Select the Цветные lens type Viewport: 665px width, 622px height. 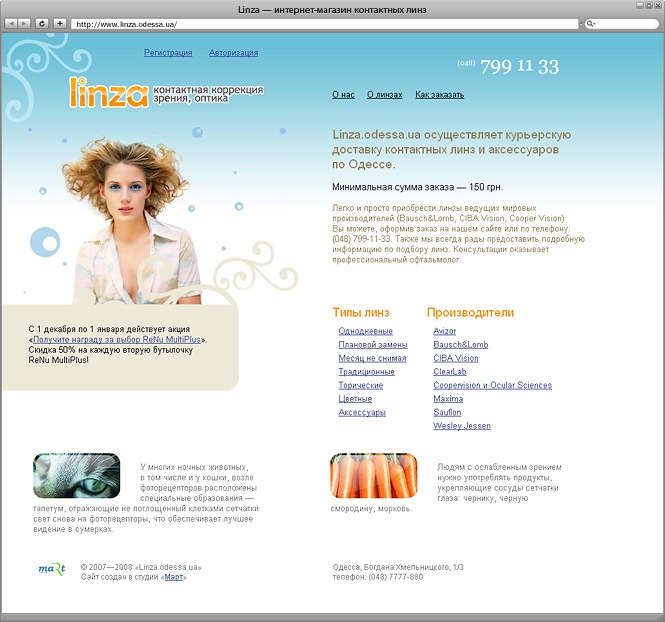click(x=355, y=399)
